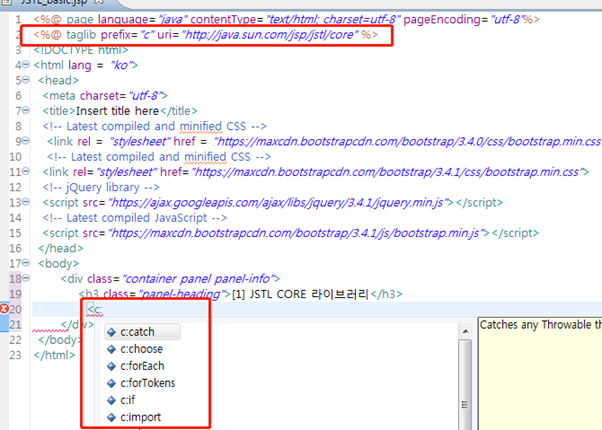Screen dimensions: 602x430
Task: Select c:forTokens from the autocomplete list
Action: pos(148,383)
